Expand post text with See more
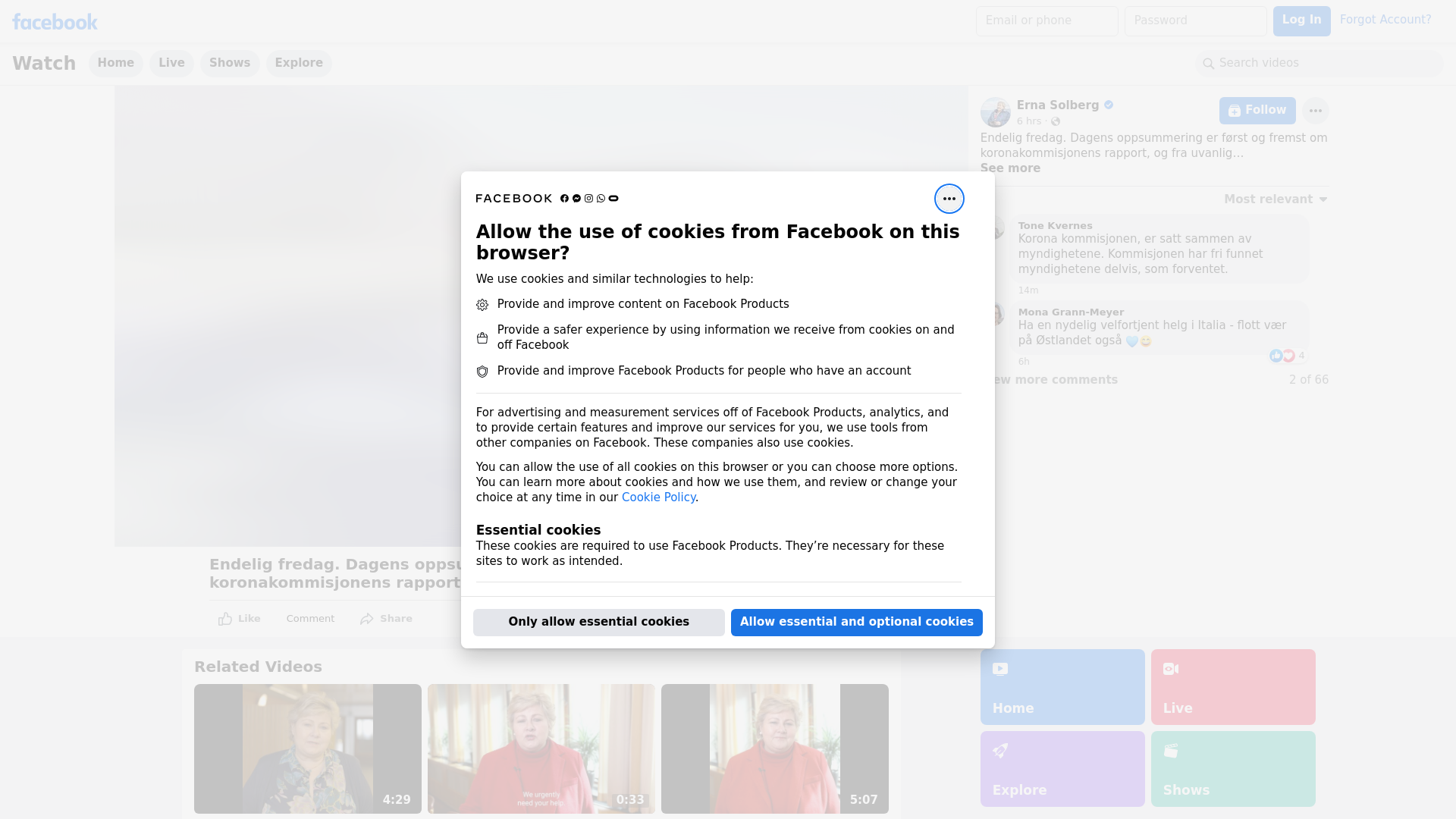 tap(1010, 168)
